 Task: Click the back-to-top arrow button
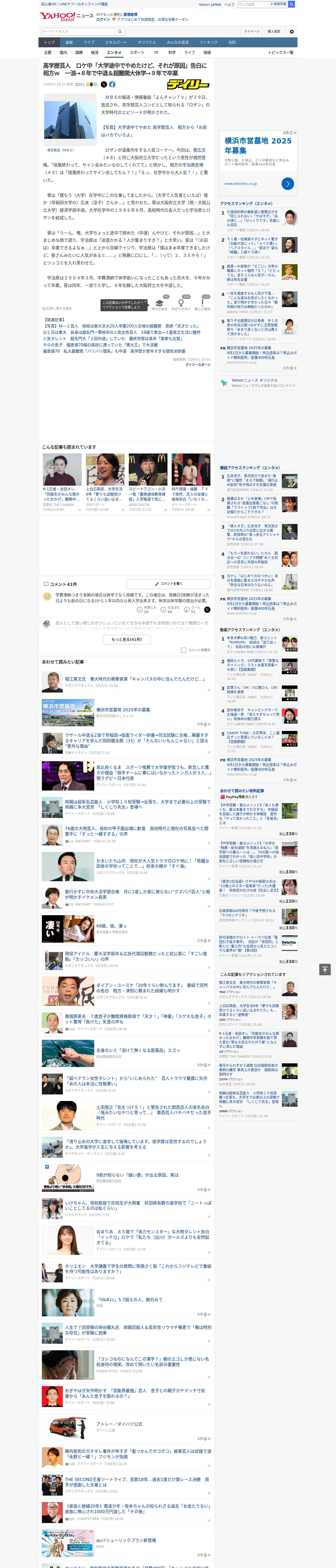click(x=325, y=969)
